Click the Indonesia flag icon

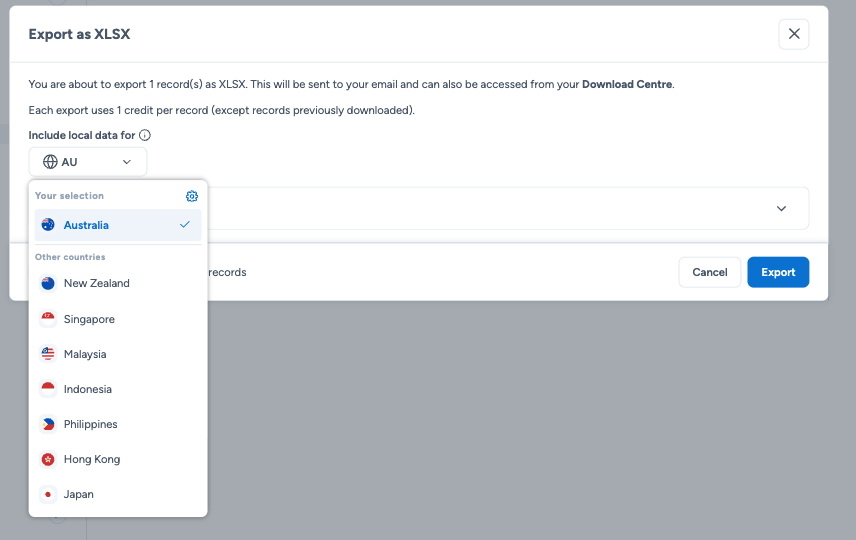point(48,389)
